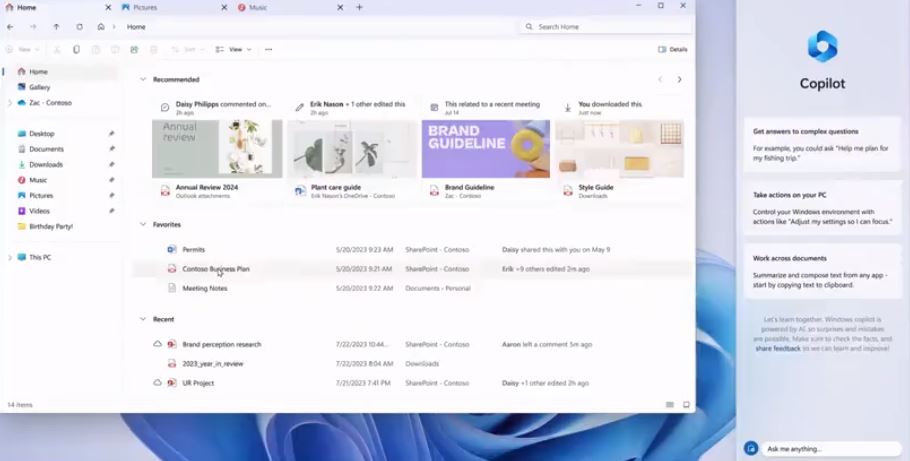Switch to large thumbnails view in status bar
910x461 pixels.
[x=686, y=405]
